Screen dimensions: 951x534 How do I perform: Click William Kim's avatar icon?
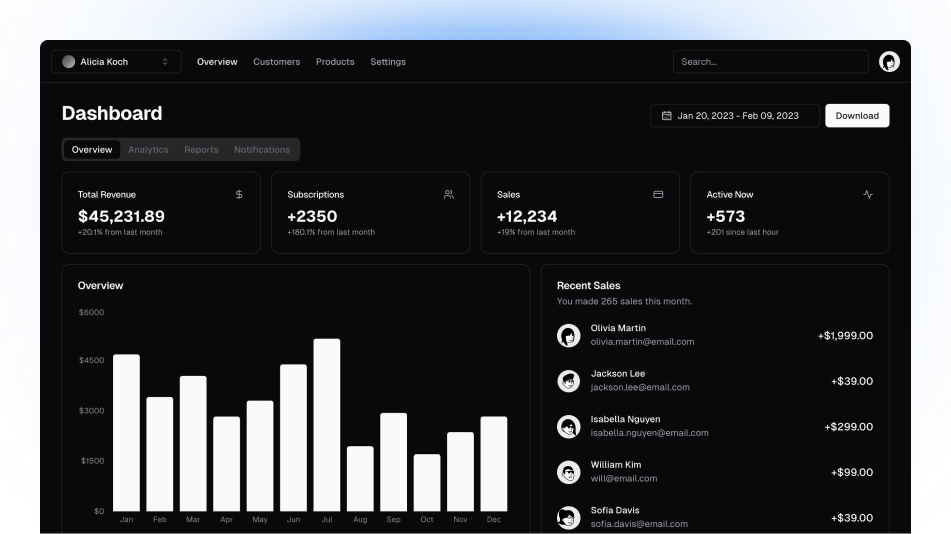point(569,472)
